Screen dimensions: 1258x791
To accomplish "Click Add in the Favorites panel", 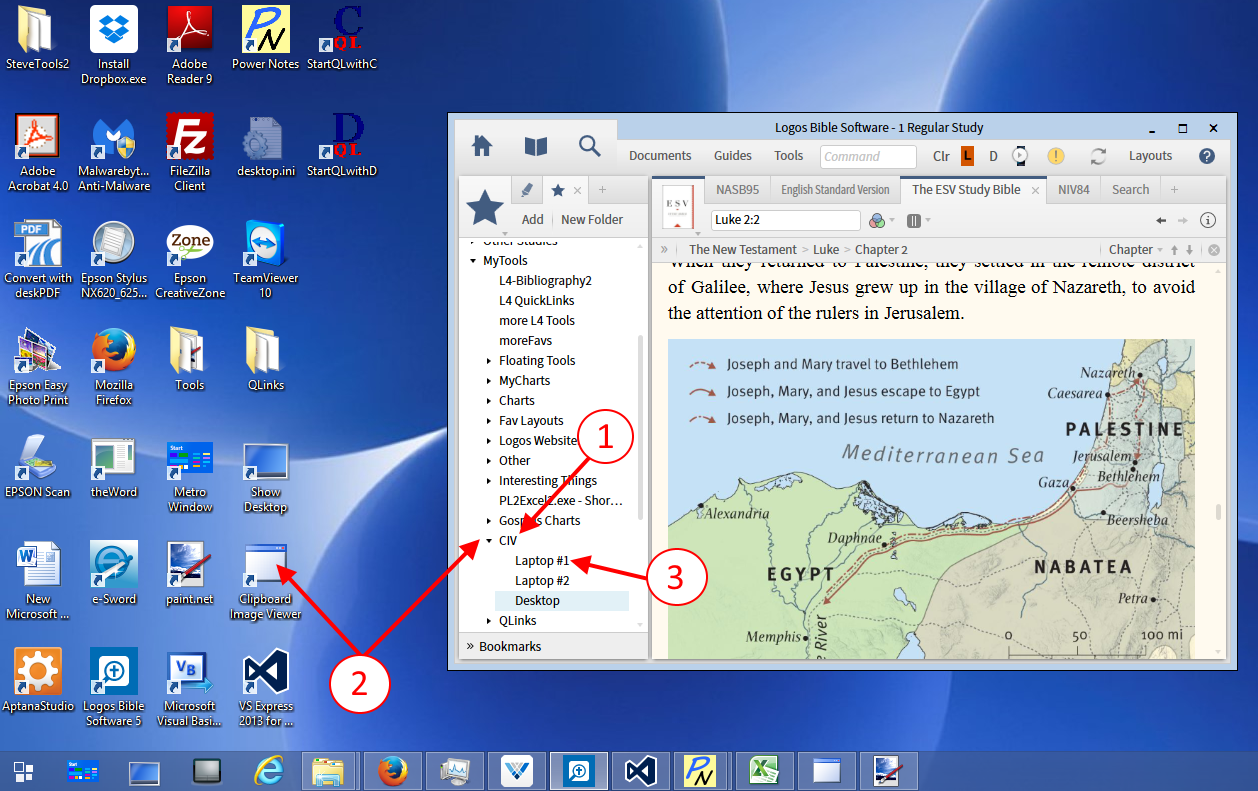I will [533, 220].
